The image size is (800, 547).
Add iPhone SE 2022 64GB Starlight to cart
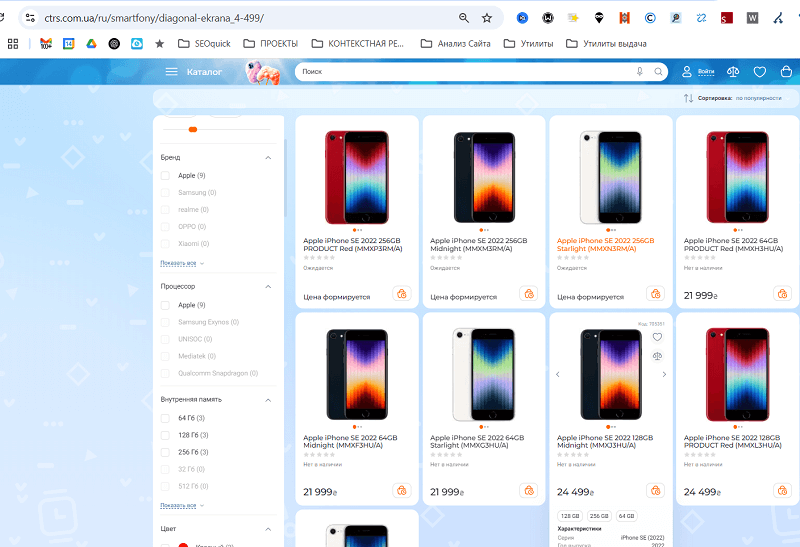(x=529, y=490)
